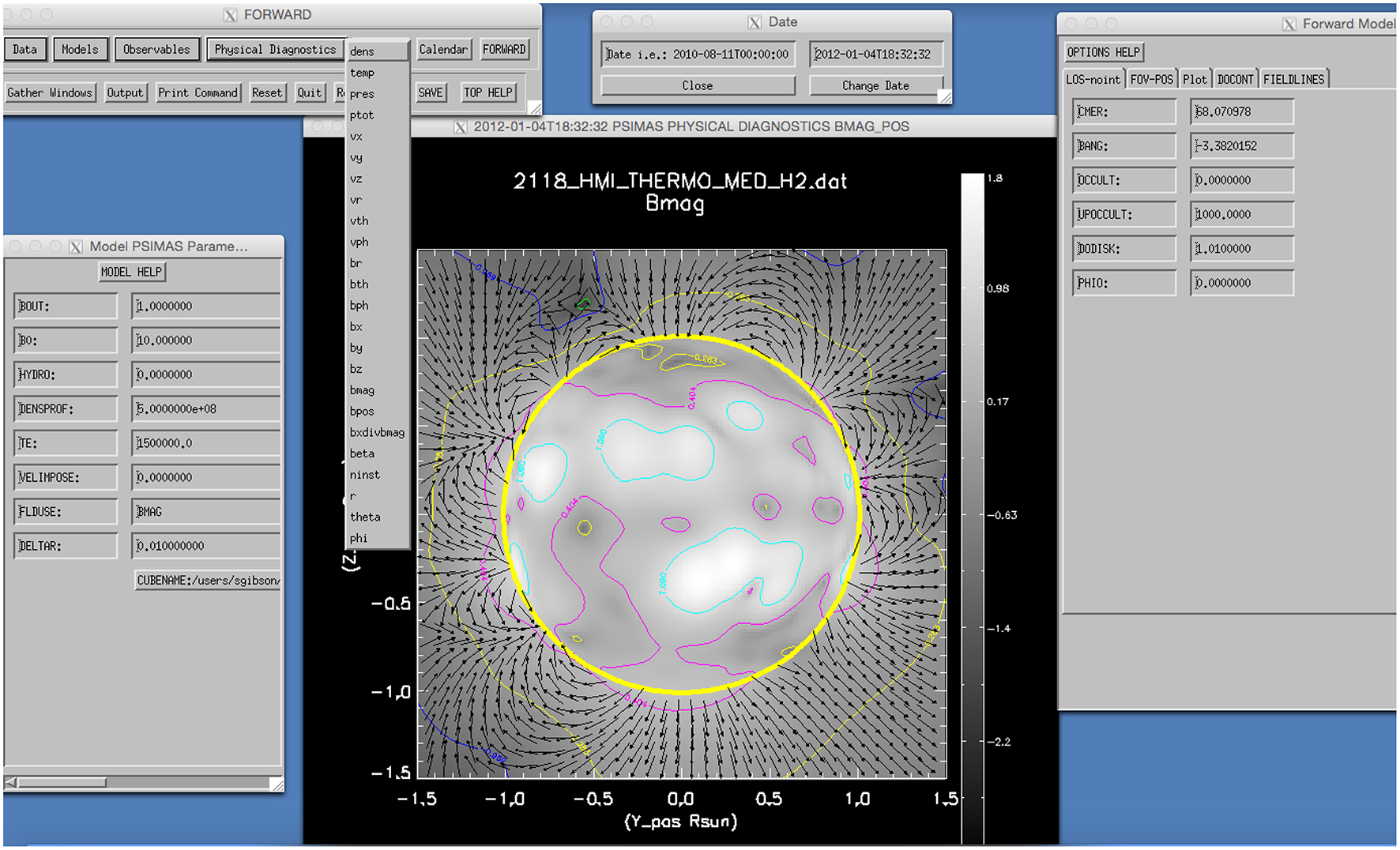
Task: Click the Print Command button
Action: (198, 92)
